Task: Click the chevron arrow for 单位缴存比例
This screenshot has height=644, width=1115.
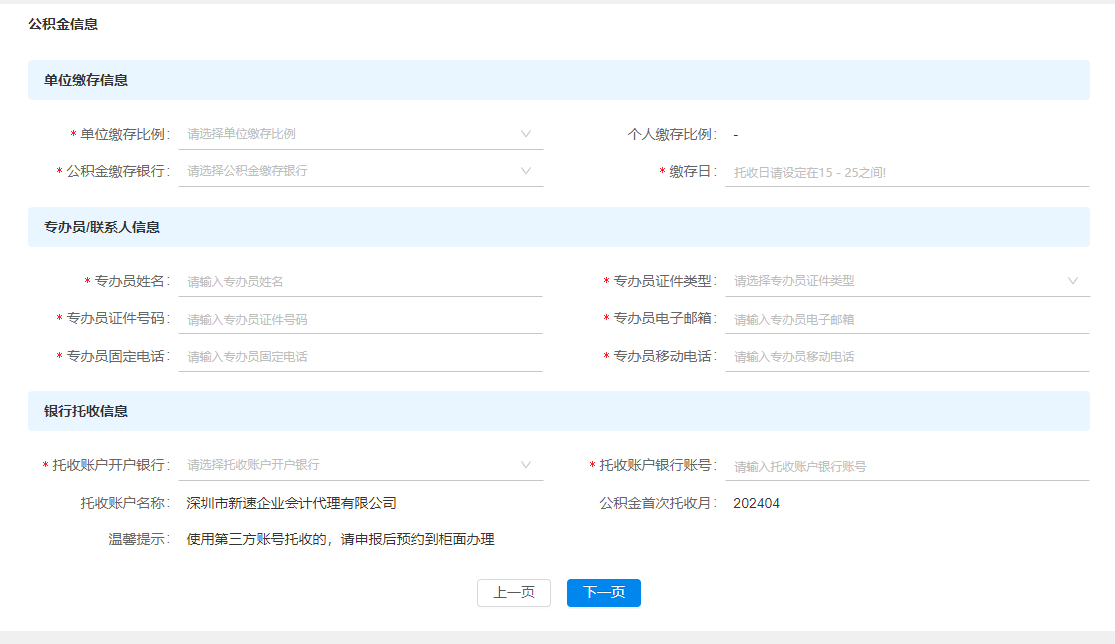Action: 526,134
